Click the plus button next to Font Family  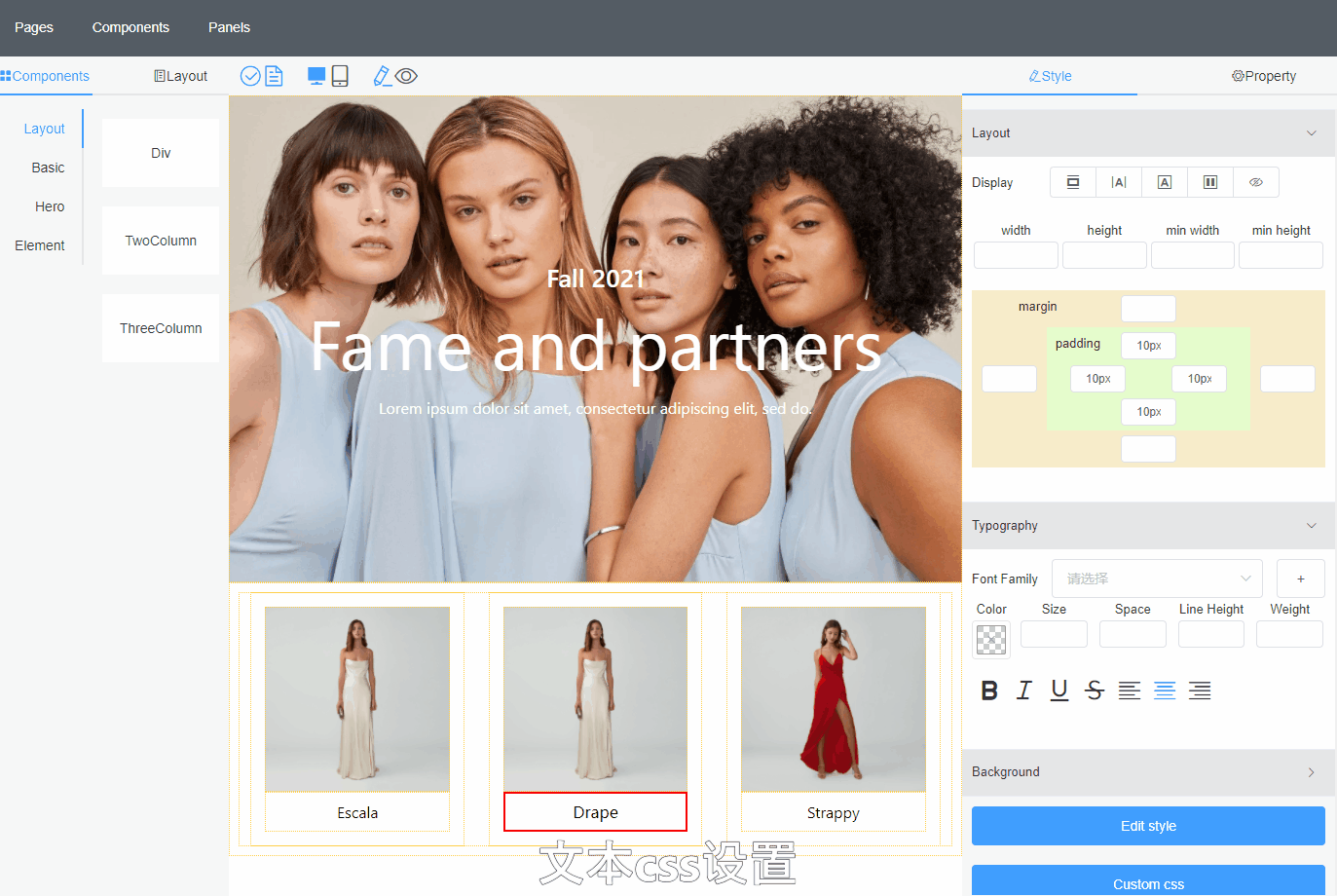point(1301,579)
